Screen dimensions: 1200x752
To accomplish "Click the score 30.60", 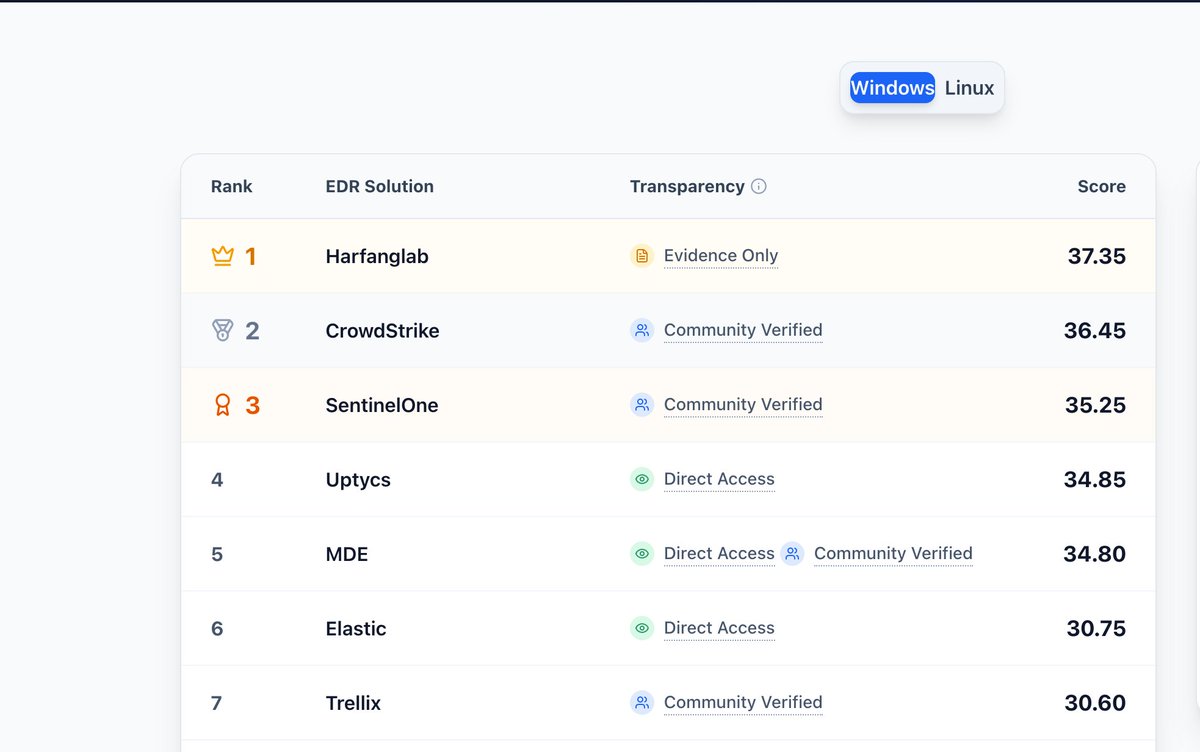I will [1095, 702].
